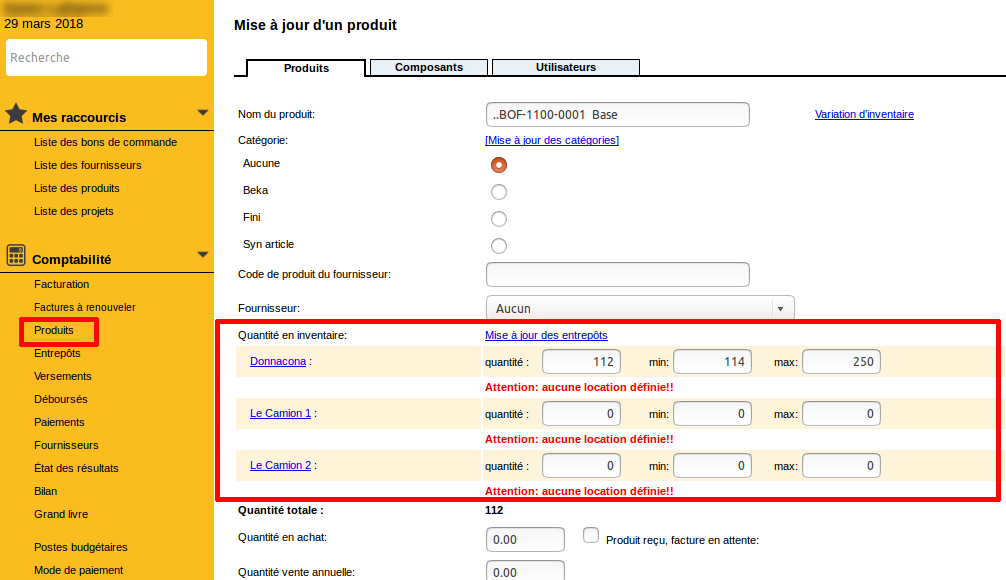
Task: Click 'Mise à jour des catégories' link
Action: [x=552, y=140]
